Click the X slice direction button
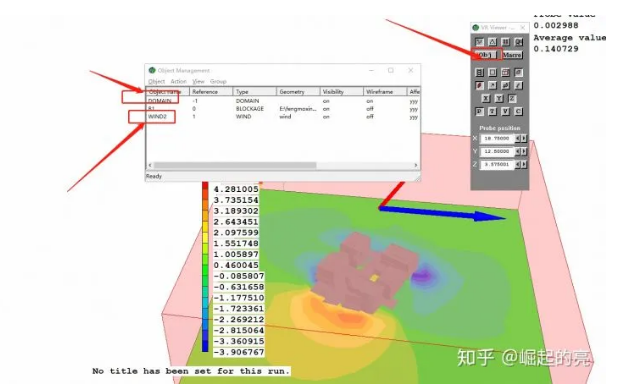The height and width of the screenshot is (389, 640). [x=486, y=98]
